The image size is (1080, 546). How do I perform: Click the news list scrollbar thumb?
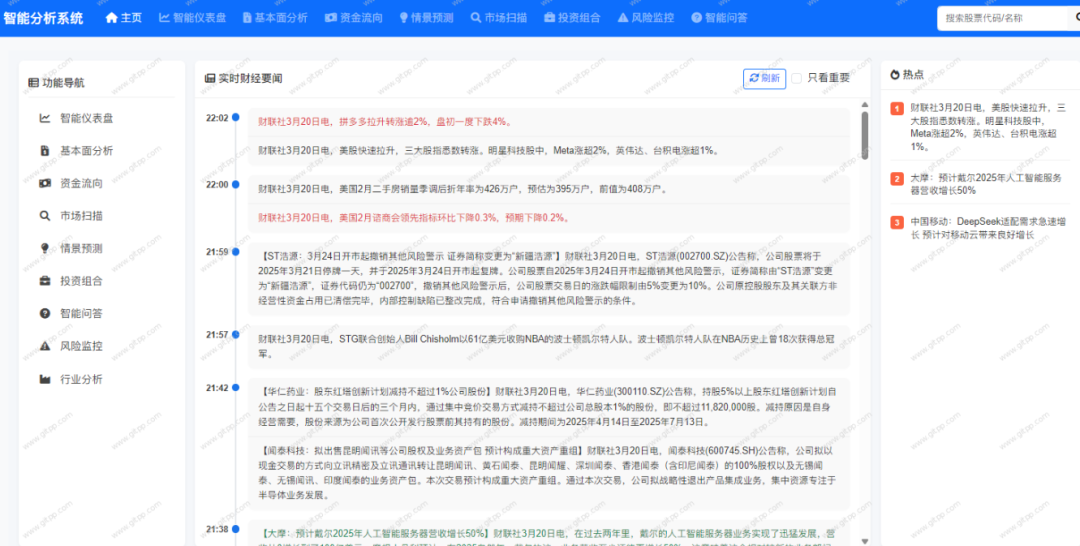(865, 136)
